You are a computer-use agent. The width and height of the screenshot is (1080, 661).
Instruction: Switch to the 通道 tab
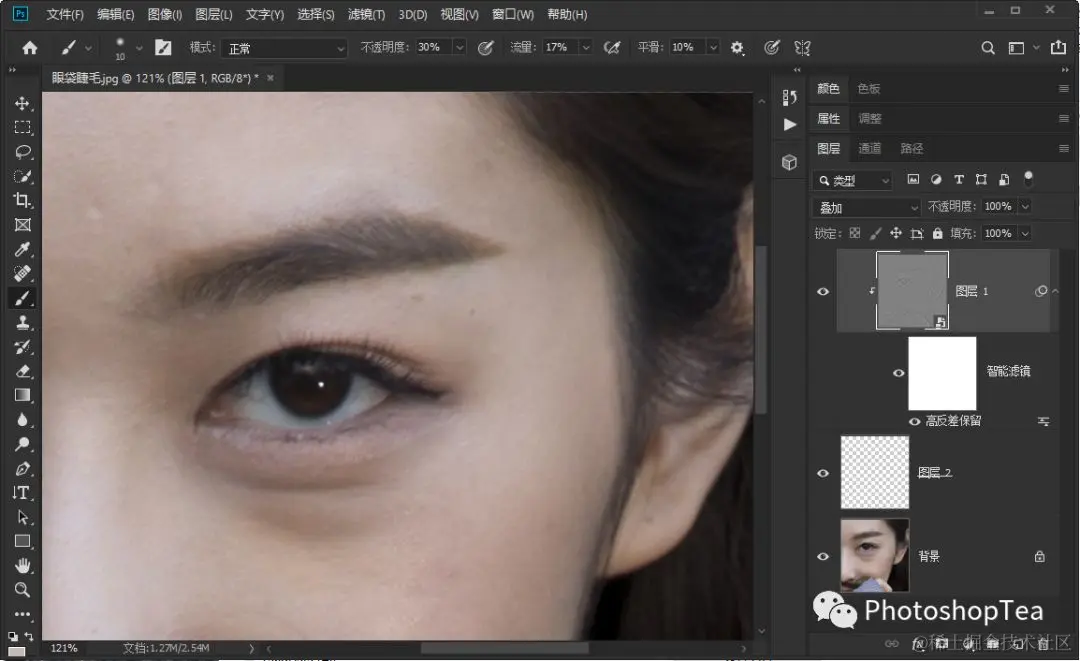click(870, 148)
